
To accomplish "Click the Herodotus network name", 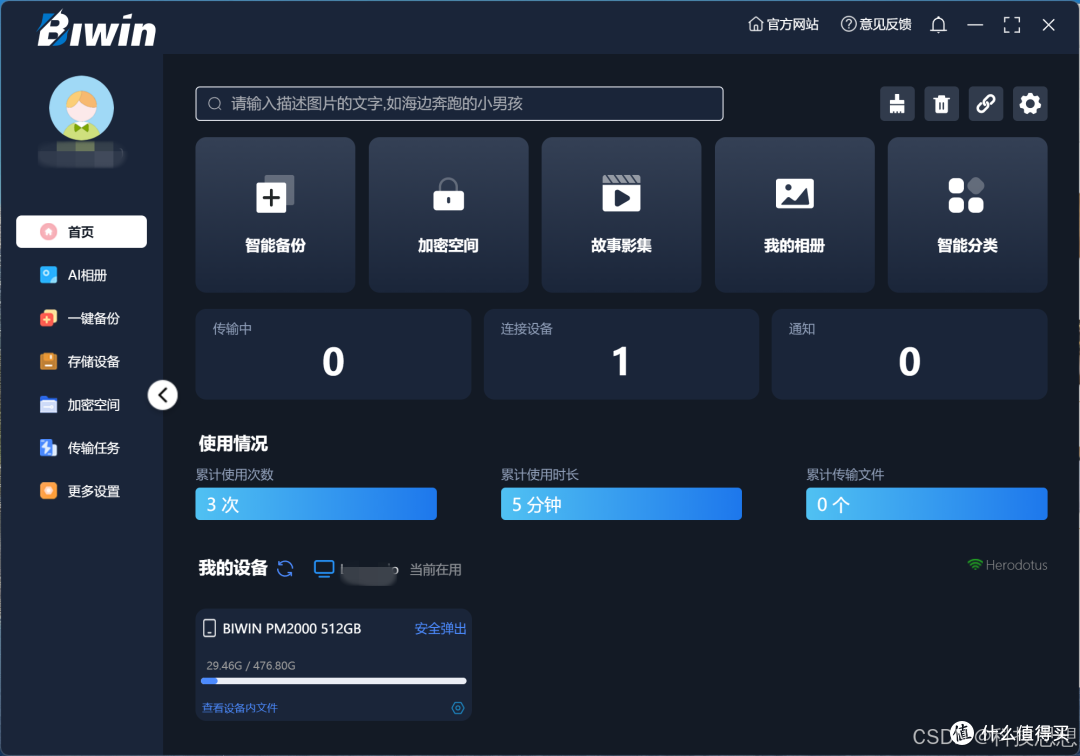I will [x=1017, y=565].
